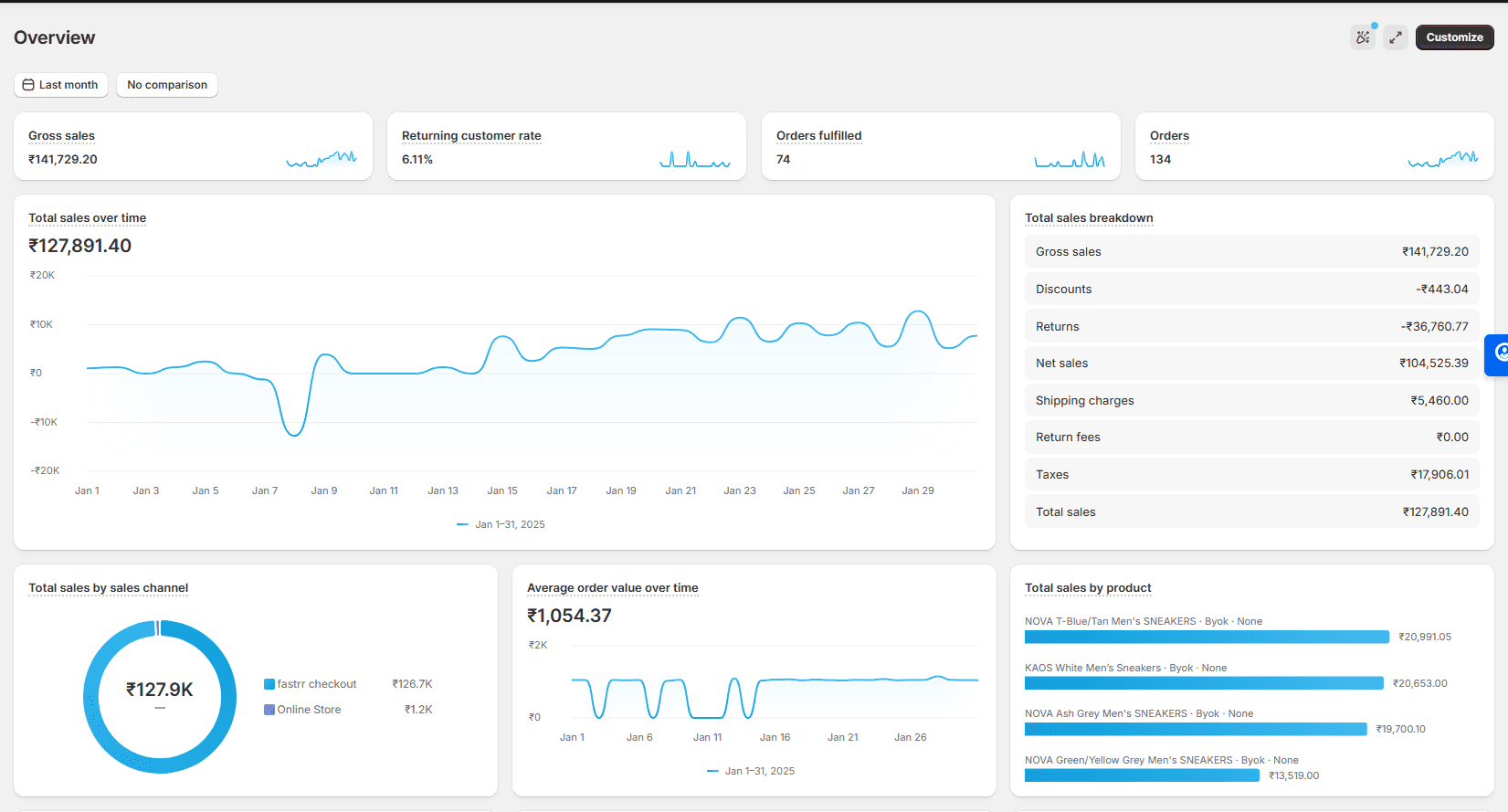Click the Net sales breakdown row
The image size is (1508, 812).
[x=1252, y=364]
